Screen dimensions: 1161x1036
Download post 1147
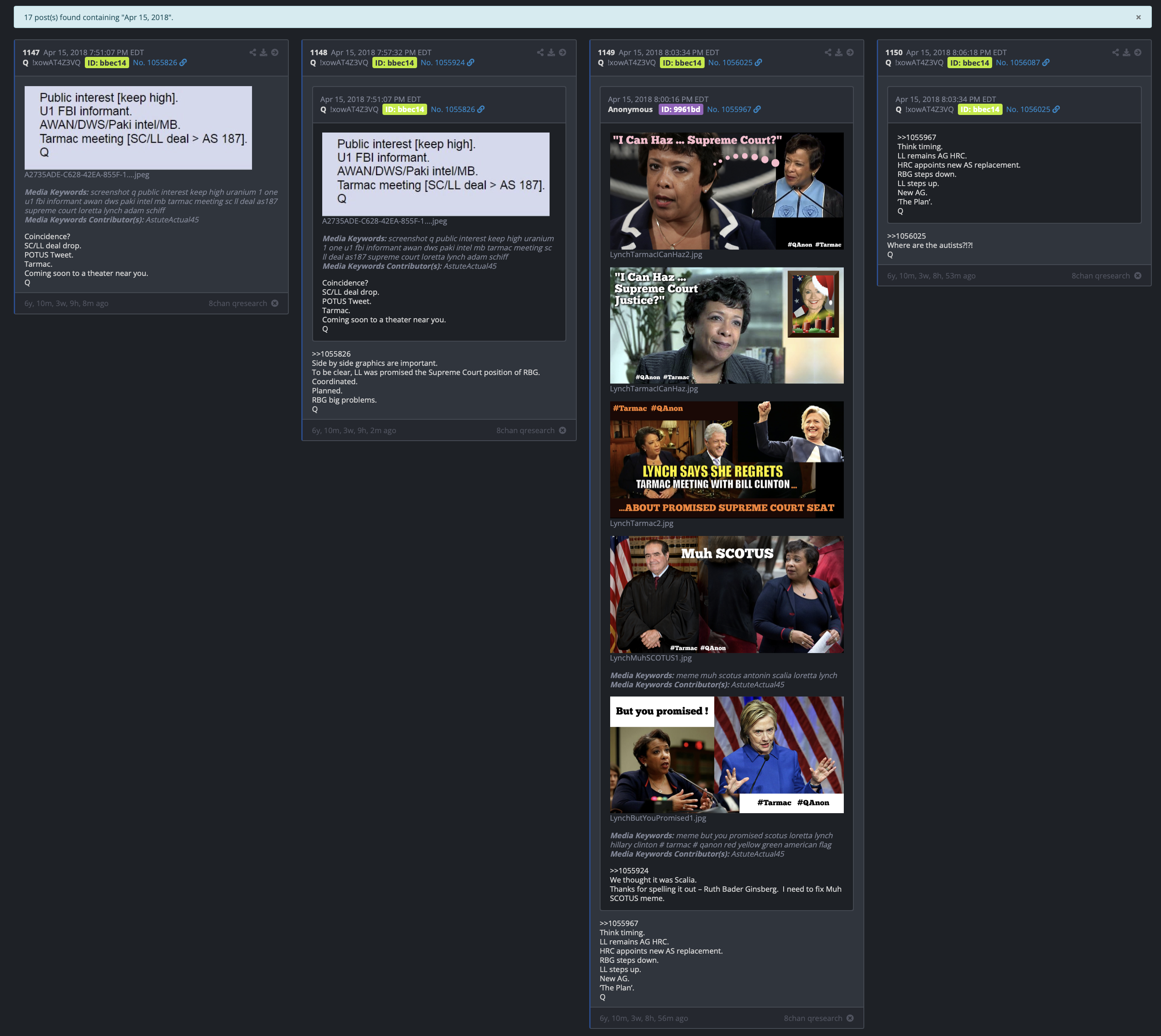tap(263, 52)
